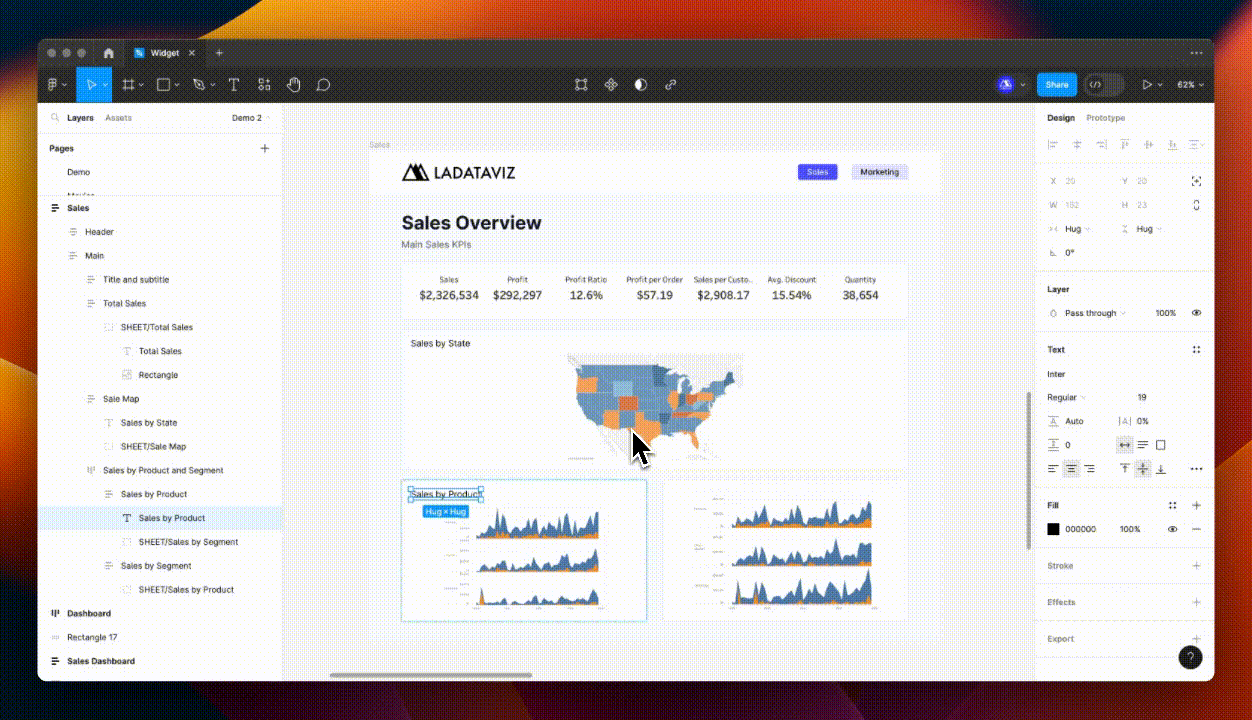Click the Marketing button in dashboard header
The height and width of the screenshot is (720, 1252).
click(x=880, y=172)
